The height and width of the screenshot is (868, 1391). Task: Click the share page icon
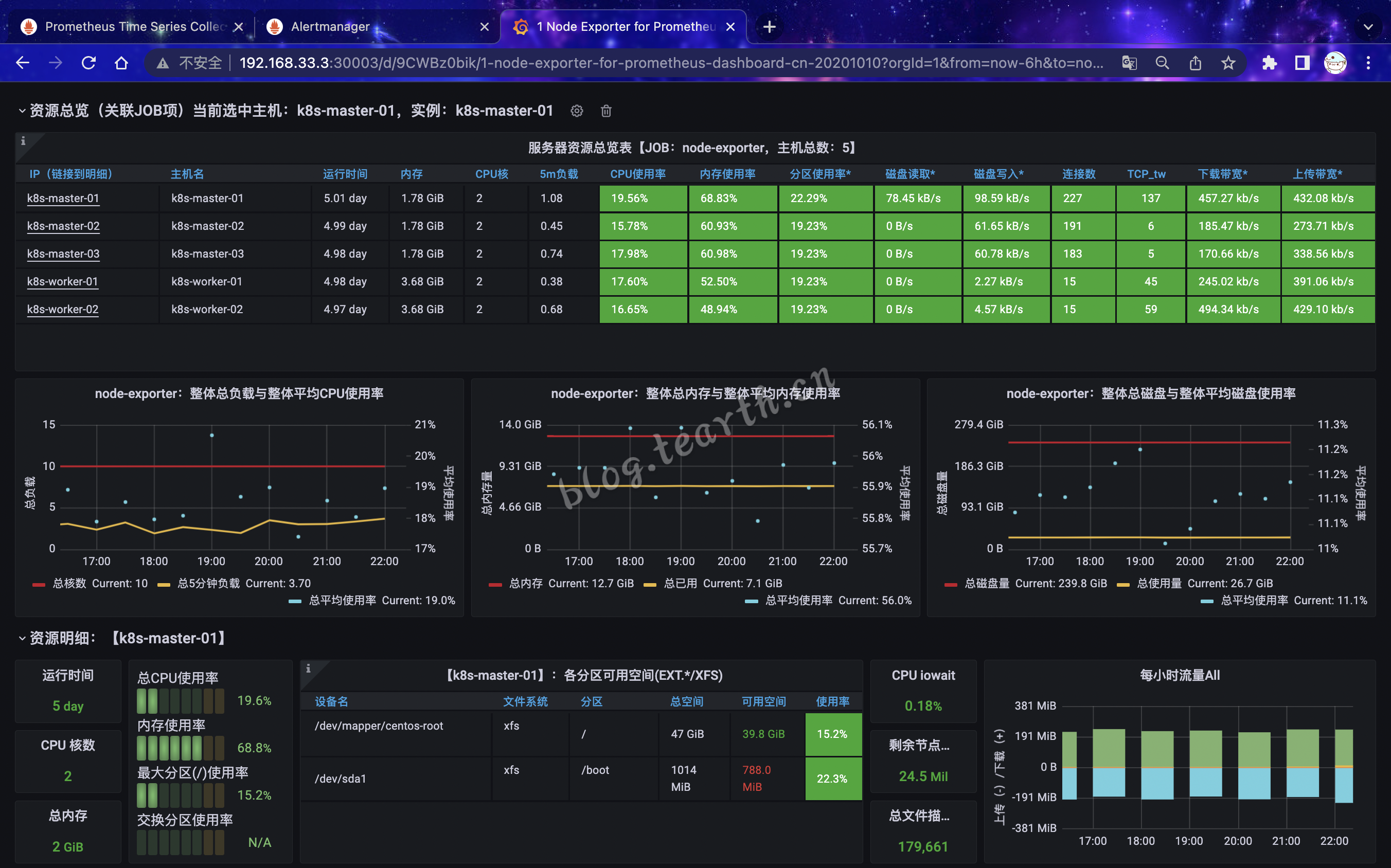pyautogui.click(x=1195, y=63)
